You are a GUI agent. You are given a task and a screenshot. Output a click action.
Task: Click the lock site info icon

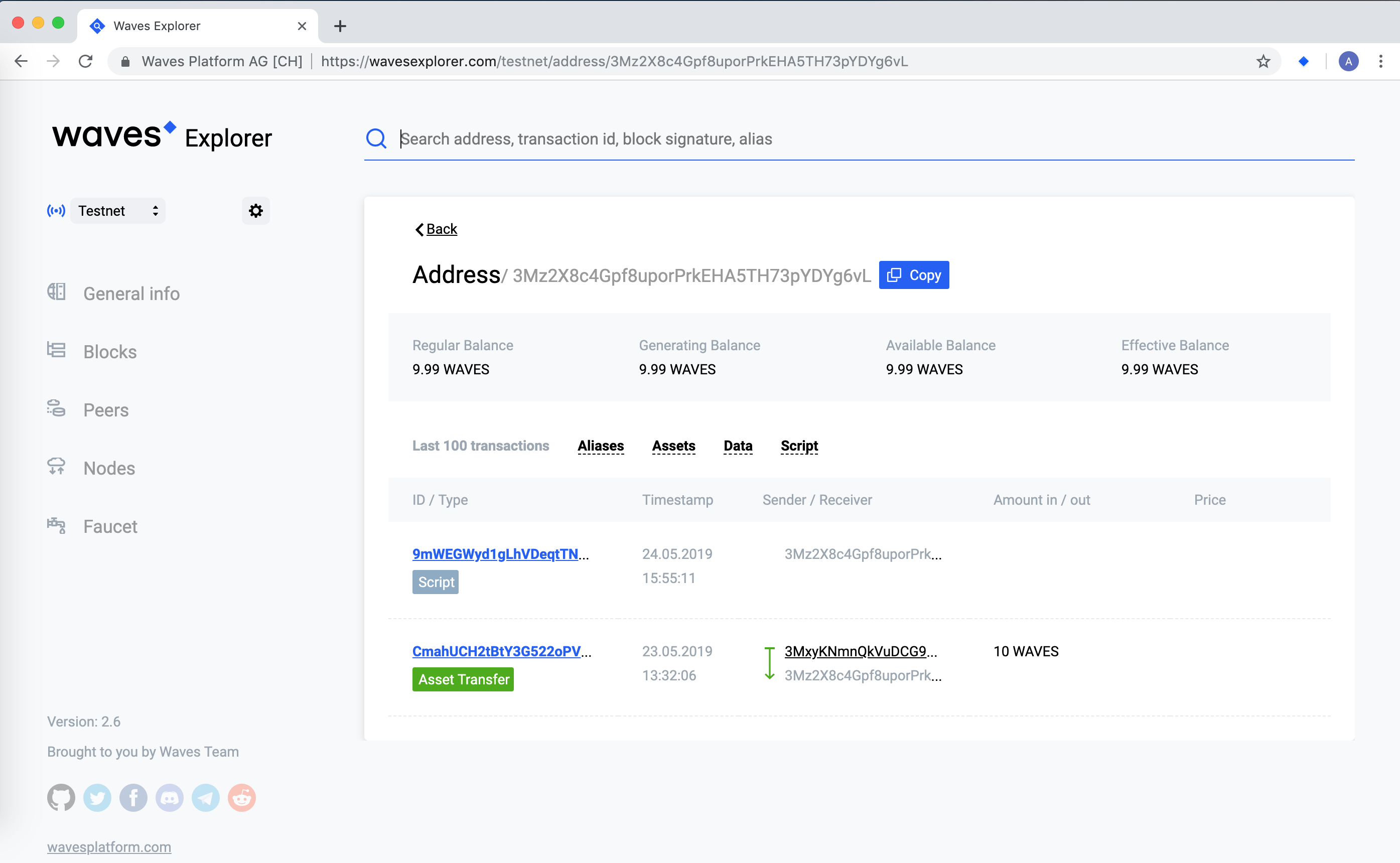(x=125, y=62)
